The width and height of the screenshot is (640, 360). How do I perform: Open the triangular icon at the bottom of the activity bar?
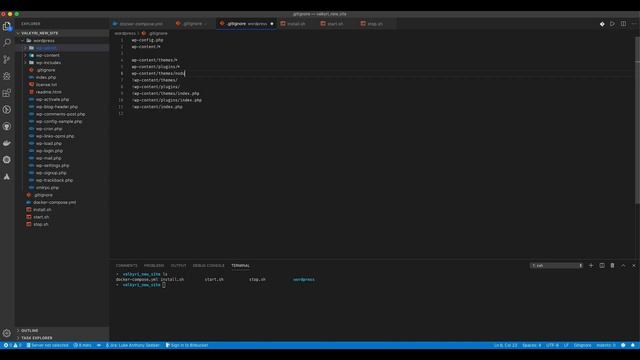point(7,177)
